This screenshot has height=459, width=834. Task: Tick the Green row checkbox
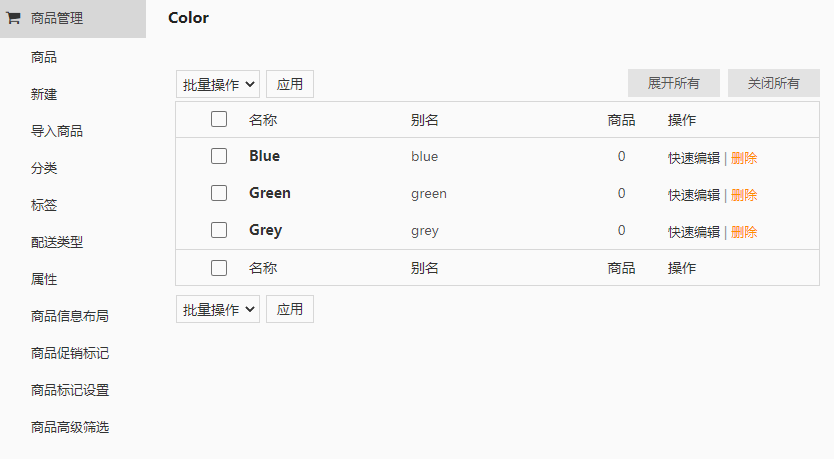click(x=219, y=193)
